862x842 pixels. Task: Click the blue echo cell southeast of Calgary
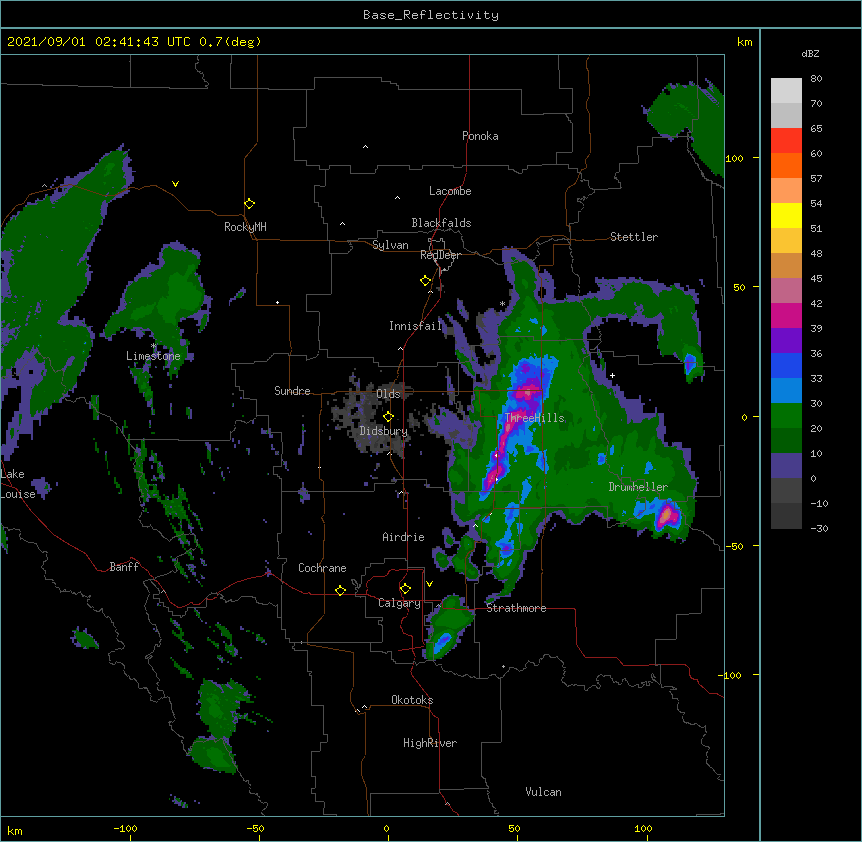(x=443, y=641)
